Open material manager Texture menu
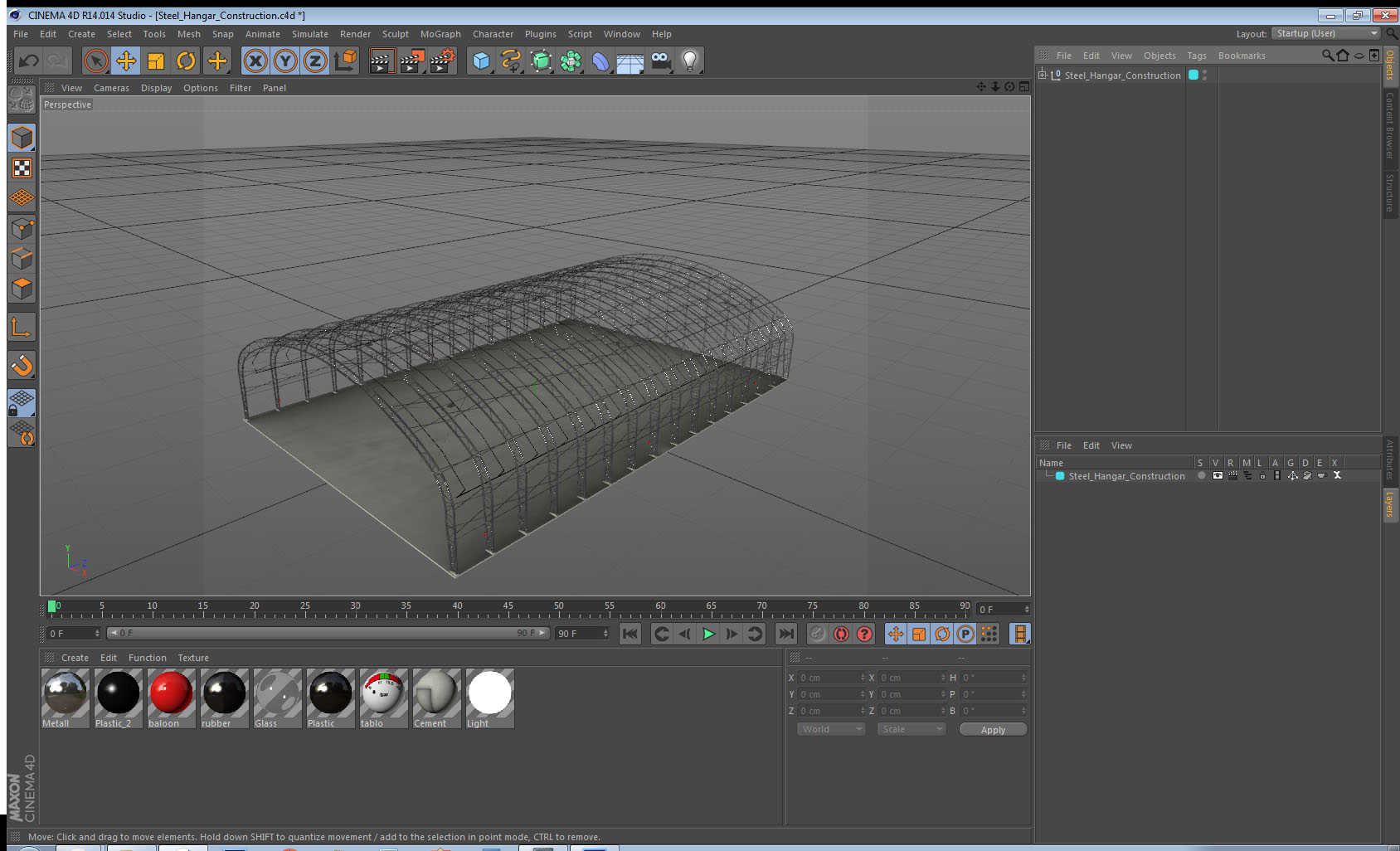Viewport: 1400px width, 851px height. 193,658
